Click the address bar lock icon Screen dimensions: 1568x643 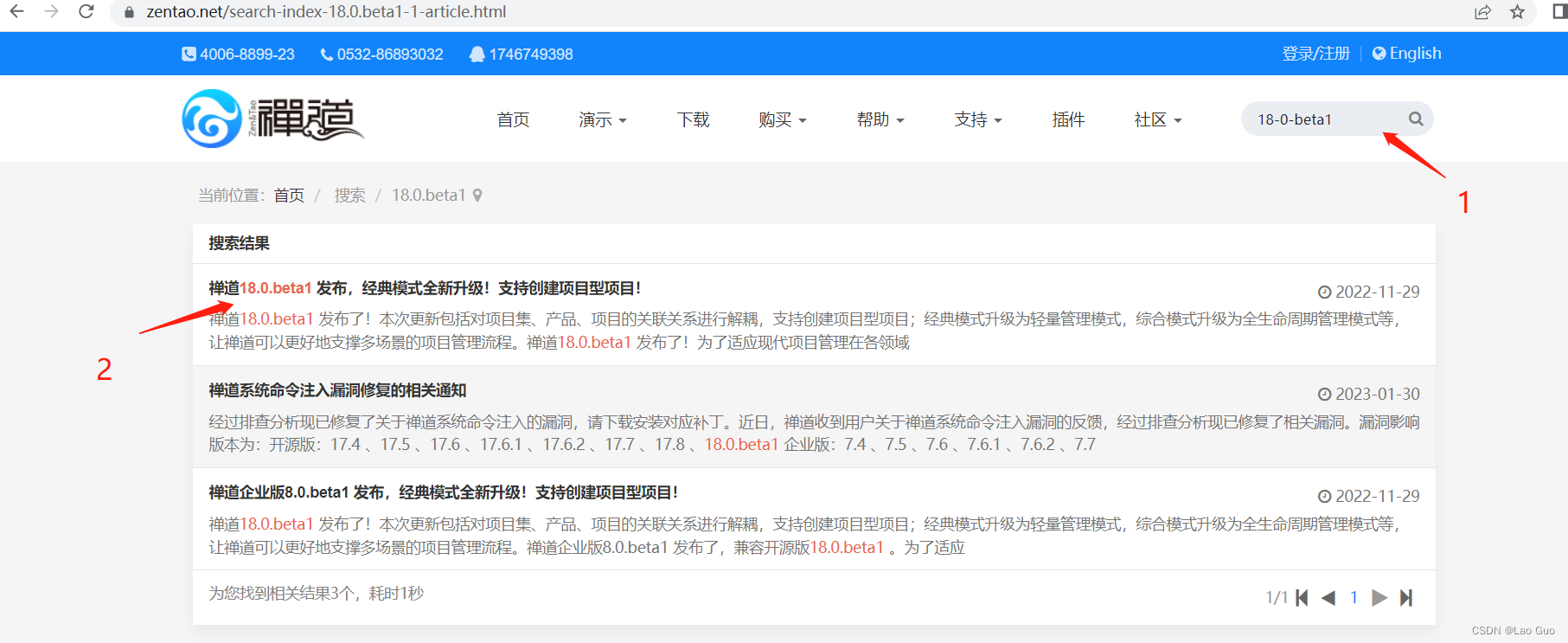tap(129, 12)
